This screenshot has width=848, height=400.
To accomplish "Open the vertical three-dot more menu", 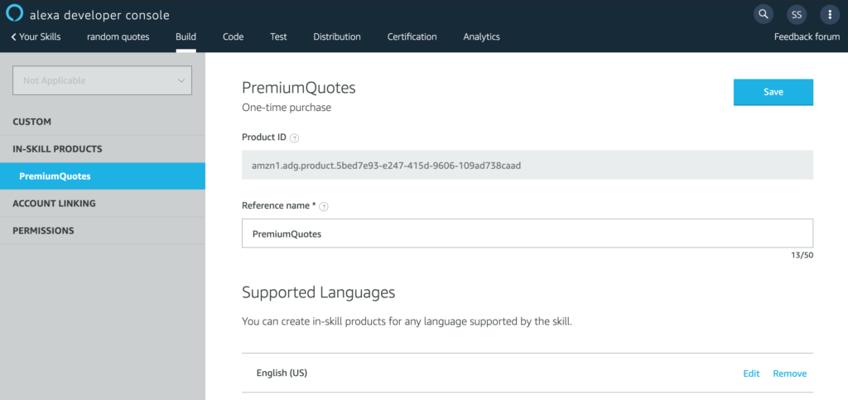I will pyautogui.click(x=830, y=15).
